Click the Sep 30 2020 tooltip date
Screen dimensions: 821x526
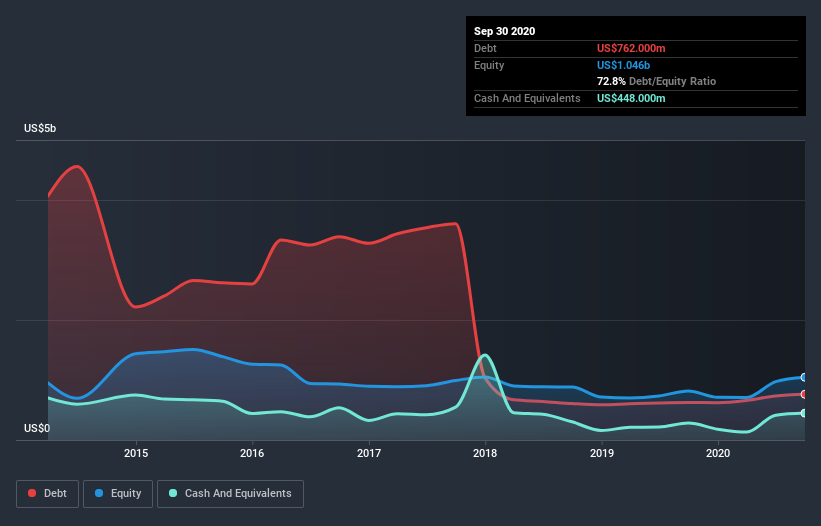(x=504, y=31)
